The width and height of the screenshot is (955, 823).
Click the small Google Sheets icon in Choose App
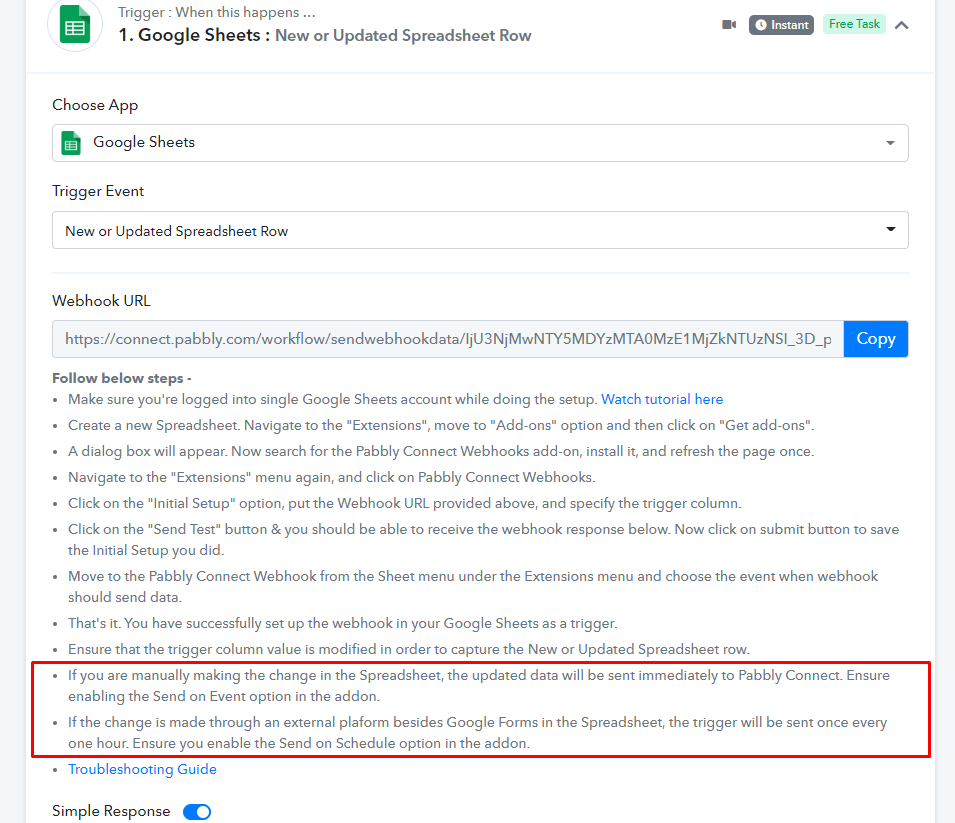[71, 143]
